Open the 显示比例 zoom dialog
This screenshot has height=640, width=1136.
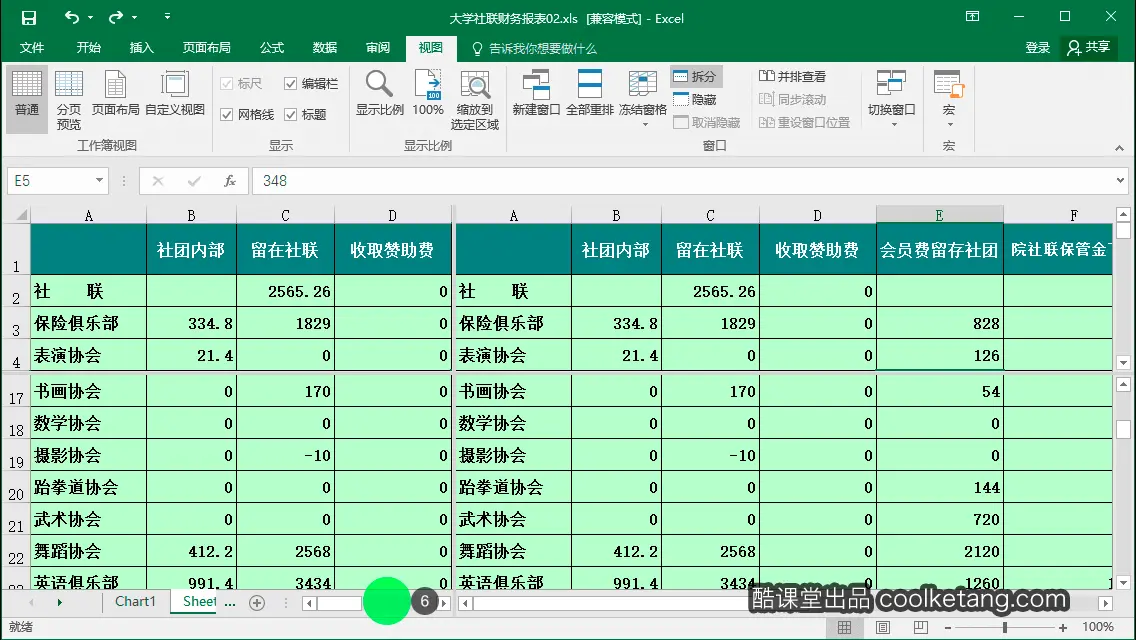coord(379,93)
